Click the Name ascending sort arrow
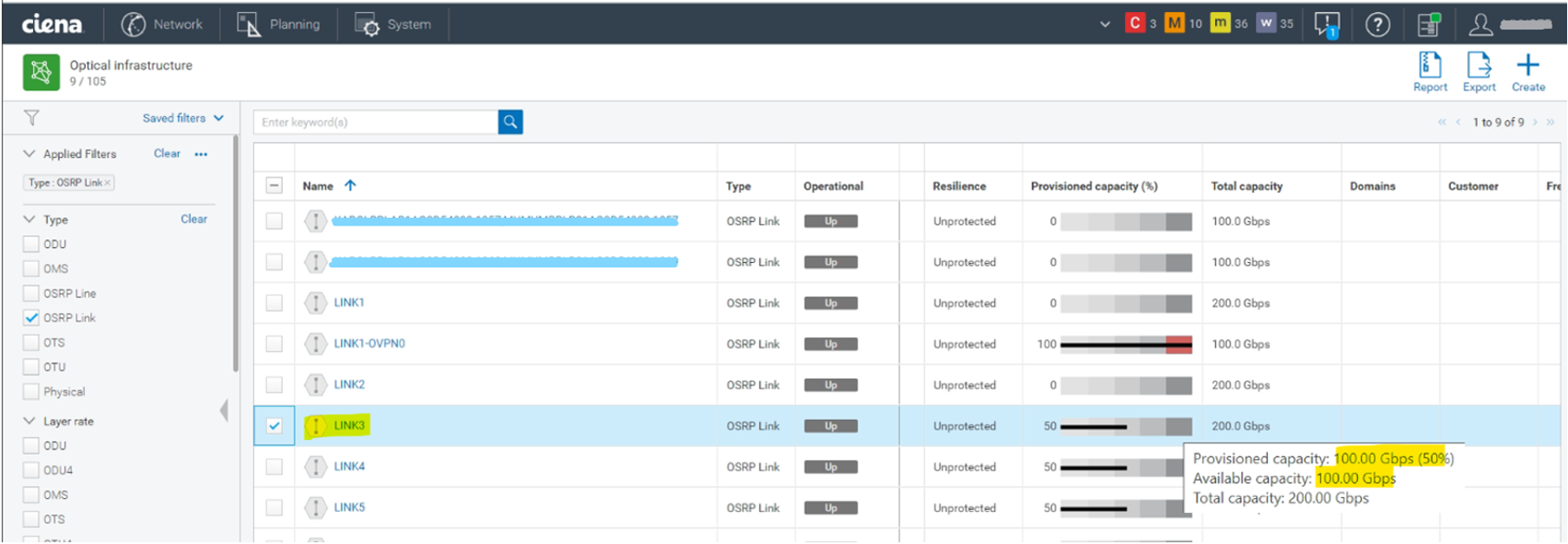Image resolution: width=1568 pixels, height=544 pixels. tap(350, 185)
